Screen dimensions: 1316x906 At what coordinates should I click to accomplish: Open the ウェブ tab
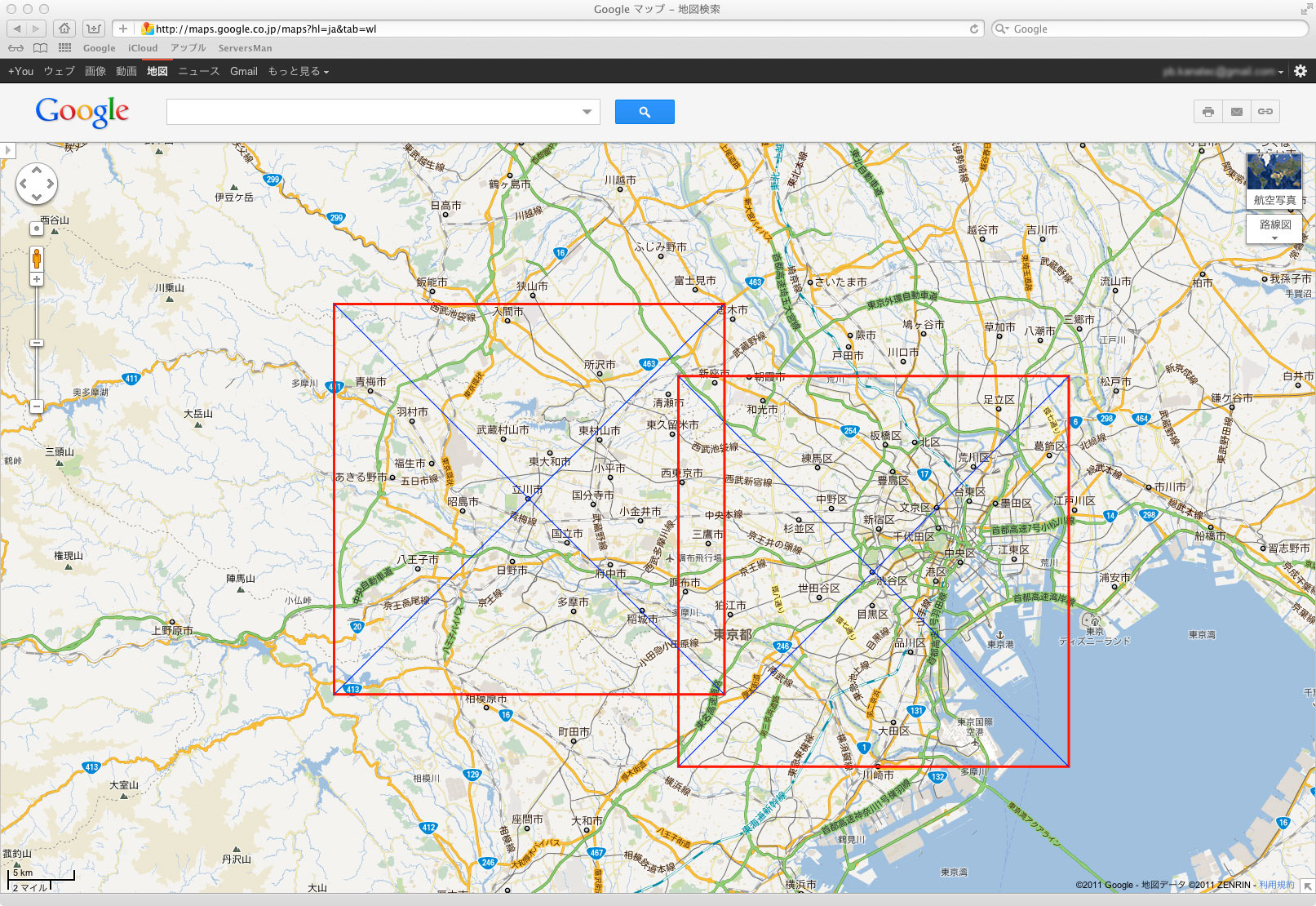tap(59, 71)
